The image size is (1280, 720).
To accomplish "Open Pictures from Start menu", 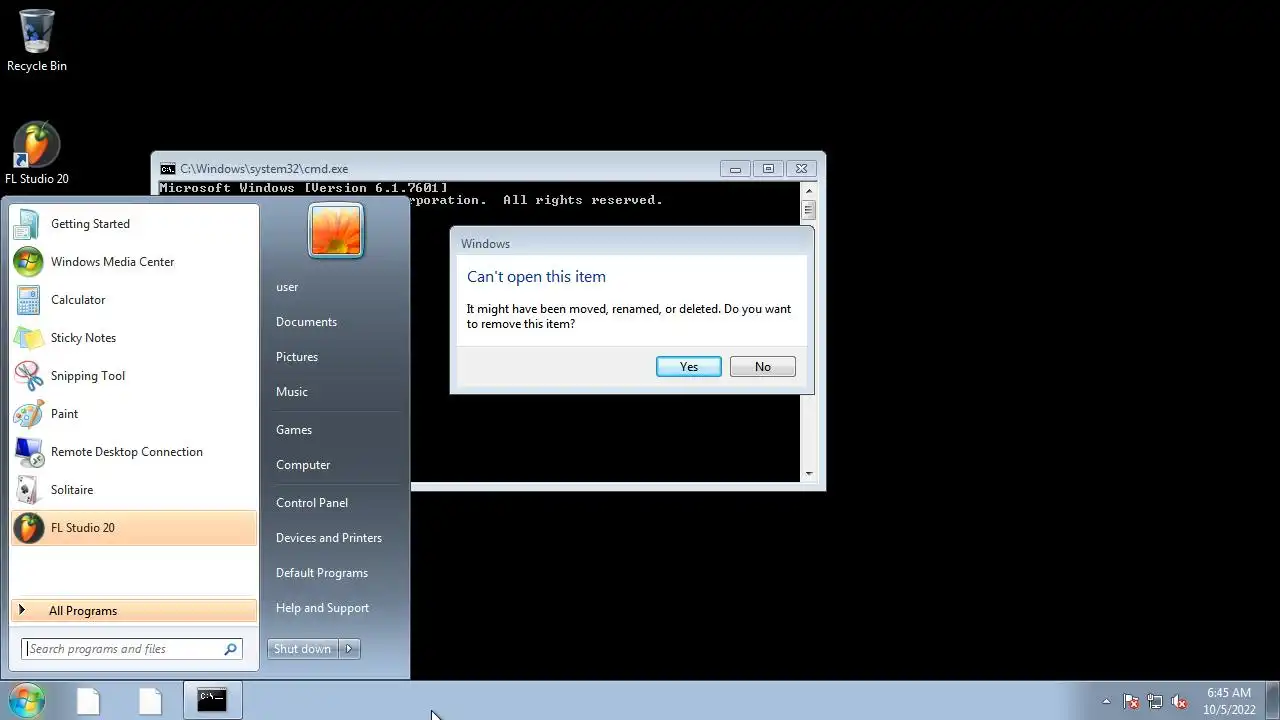I will (x=297, y=357).
